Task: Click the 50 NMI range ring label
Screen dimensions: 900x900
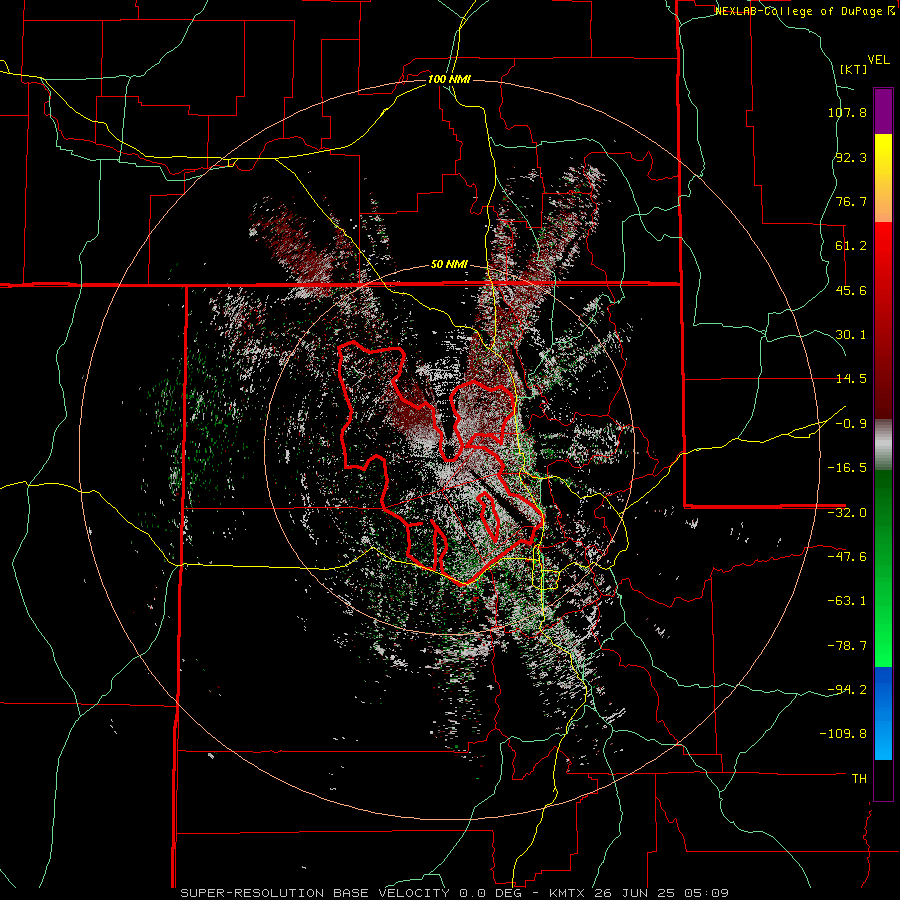Action: coord(449,265)
